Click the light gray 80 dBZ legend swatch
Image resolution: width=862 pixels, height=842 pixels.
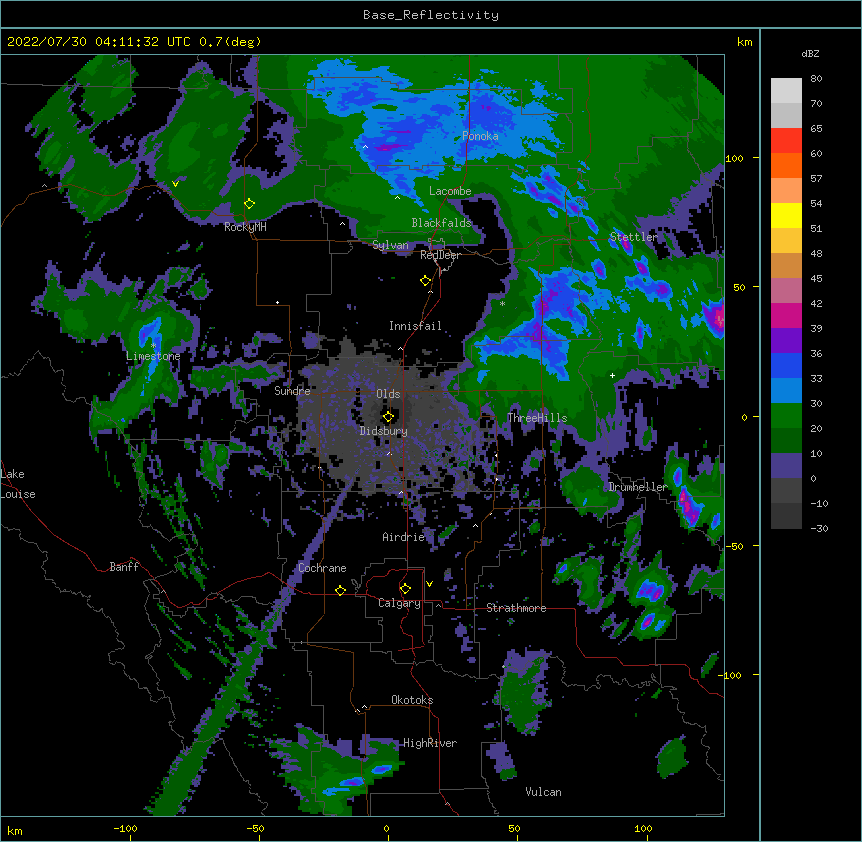(786, 91)
